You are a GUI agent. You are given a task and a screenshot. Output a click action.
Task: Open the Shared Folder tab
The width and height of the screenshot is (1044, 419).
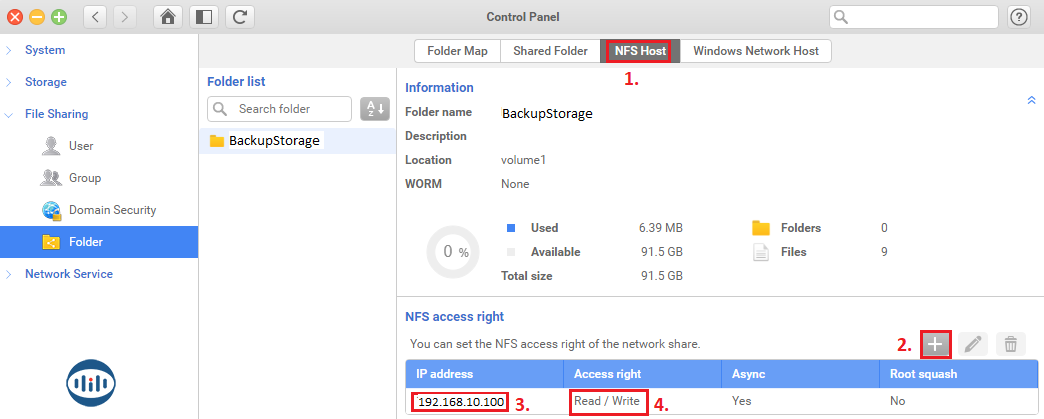tap(550, 51)
